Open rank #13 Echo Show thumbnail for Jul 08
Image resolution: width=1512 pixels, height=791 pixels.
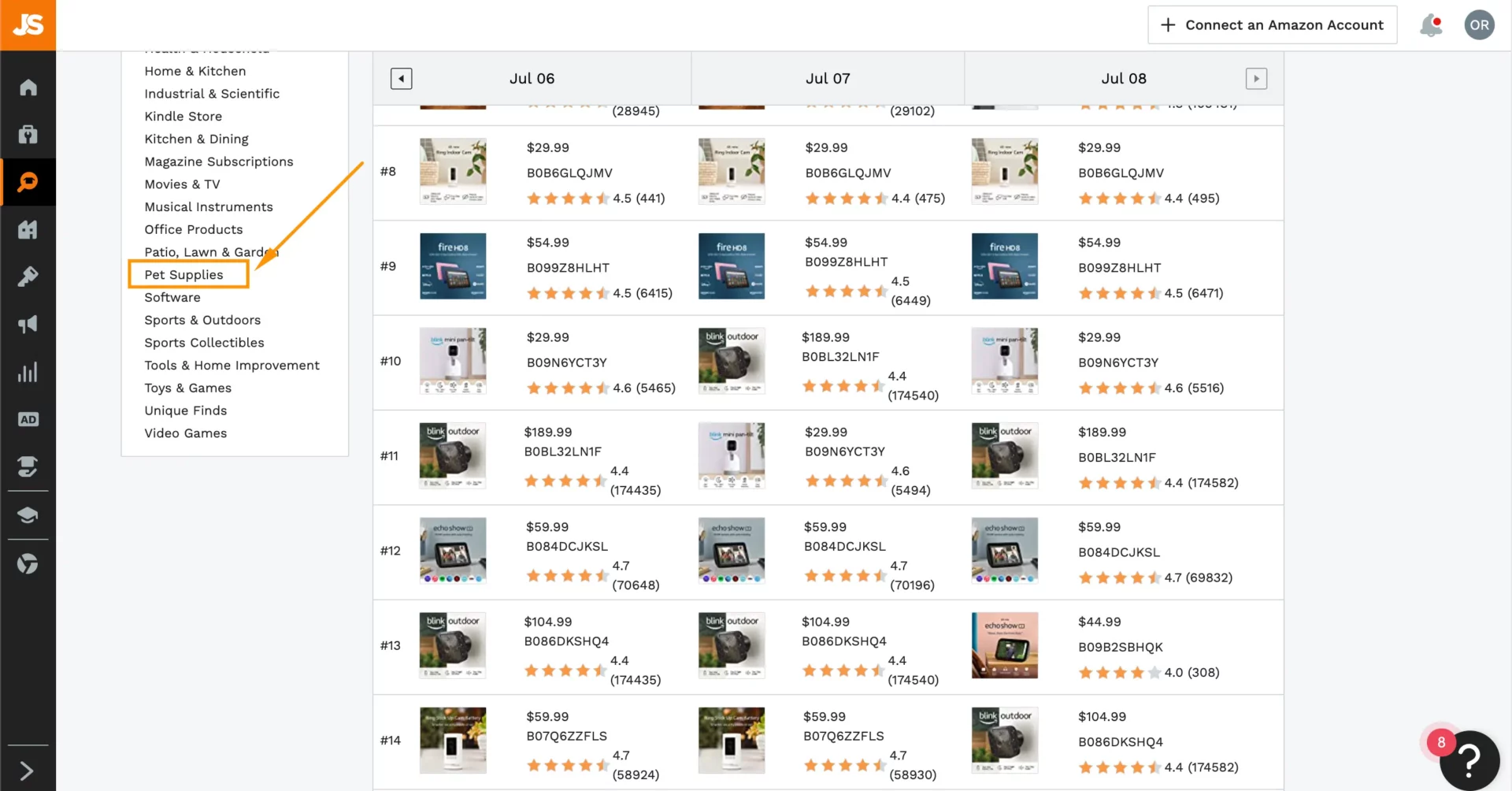1005,645
